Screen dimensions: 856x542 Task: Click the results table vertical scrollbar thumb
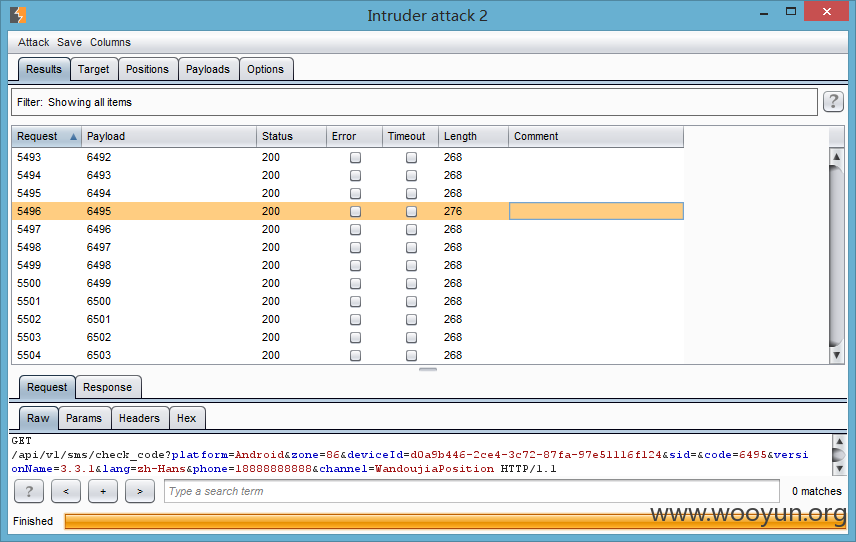(836, 255)
